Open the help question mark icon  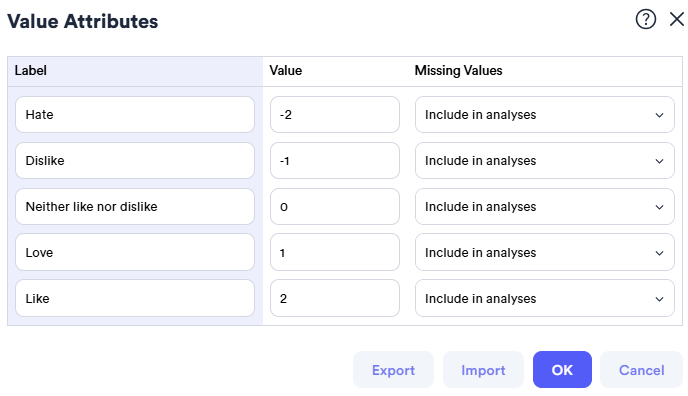(x=645, y=19)
